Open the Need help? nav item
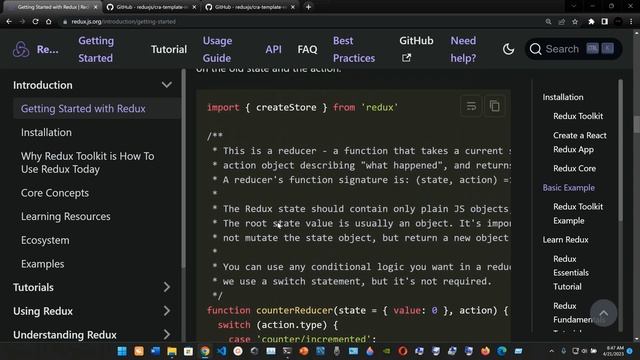 [463, 49]
